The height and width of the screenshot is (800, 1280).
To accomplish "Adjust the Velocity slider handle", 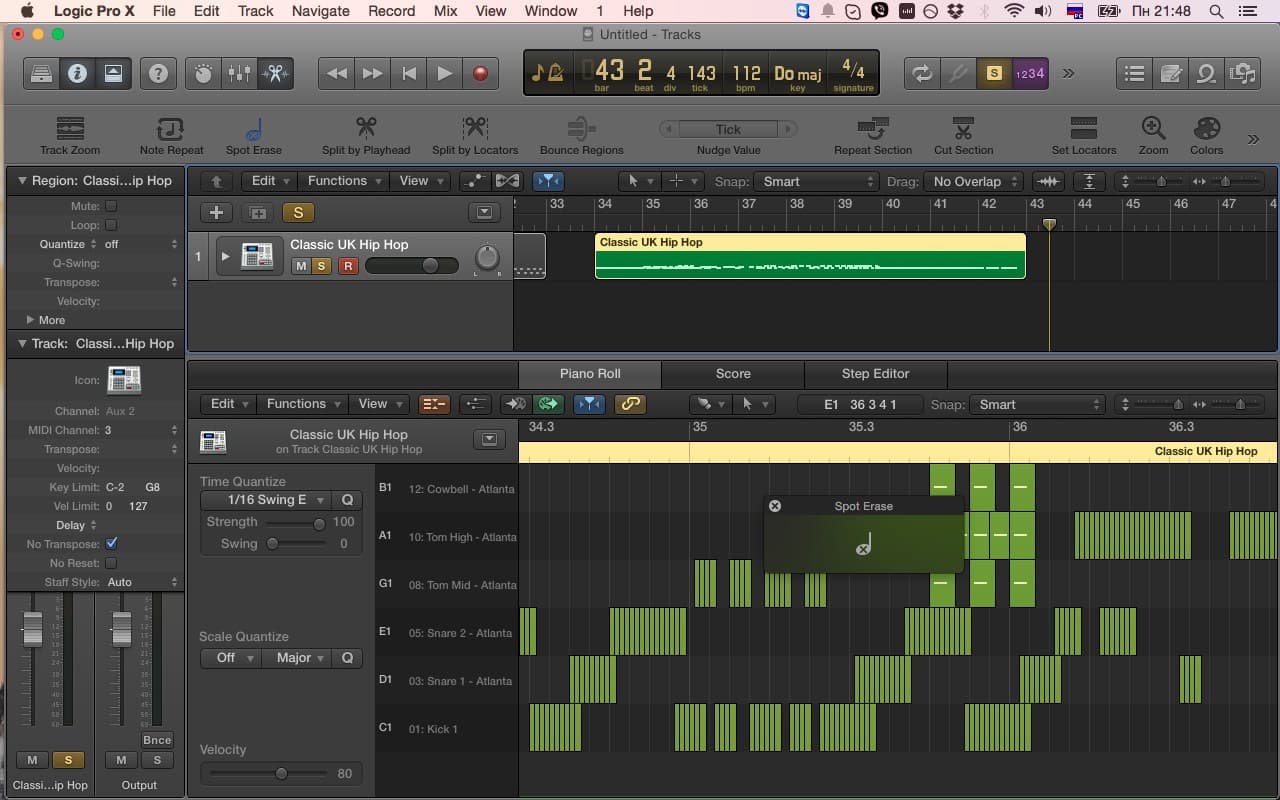I will (x=281, y=773).
